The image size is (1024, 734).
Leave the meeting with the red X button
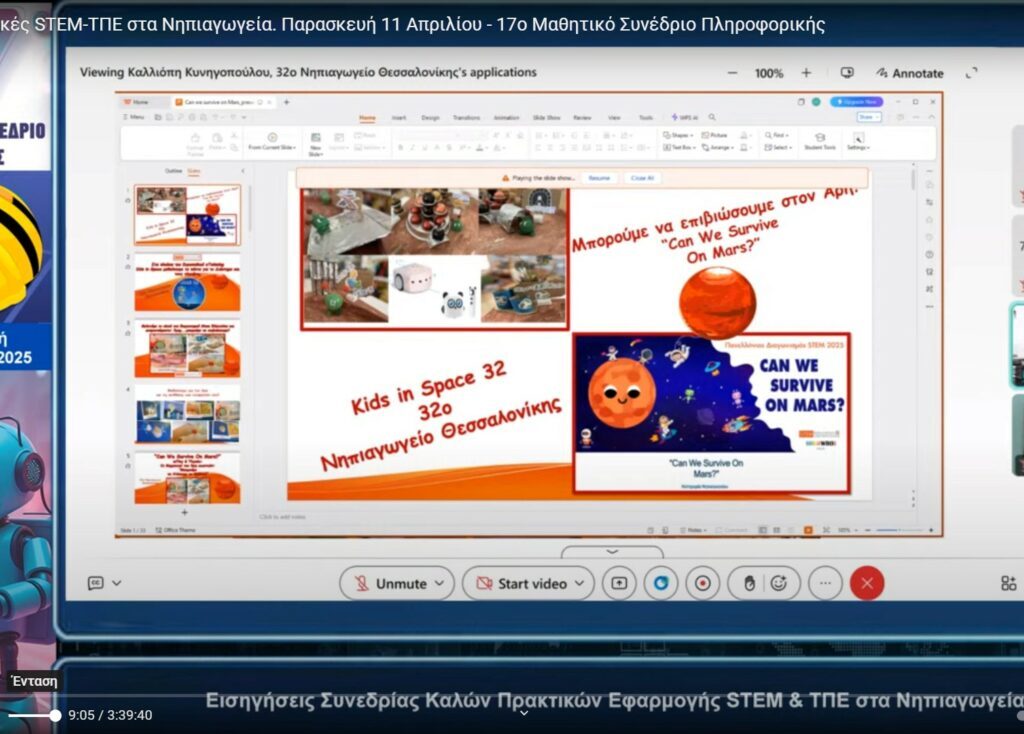point(867,583)
